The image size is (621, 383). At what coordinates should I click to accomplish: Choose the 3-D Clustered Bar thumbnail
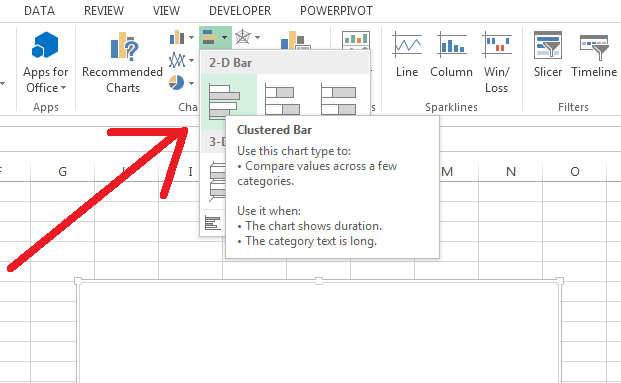[x=217, y=180]
